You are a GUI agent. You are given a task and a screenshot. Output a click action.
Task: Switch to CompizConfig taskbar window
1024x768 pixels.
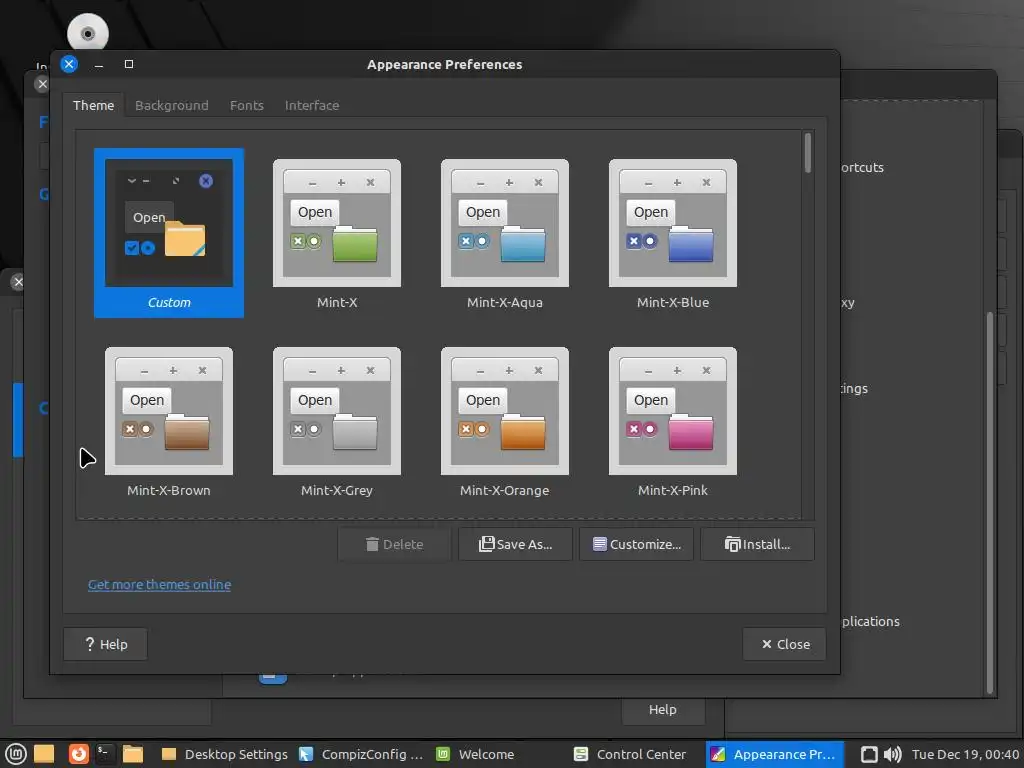[x=361, y=754]
